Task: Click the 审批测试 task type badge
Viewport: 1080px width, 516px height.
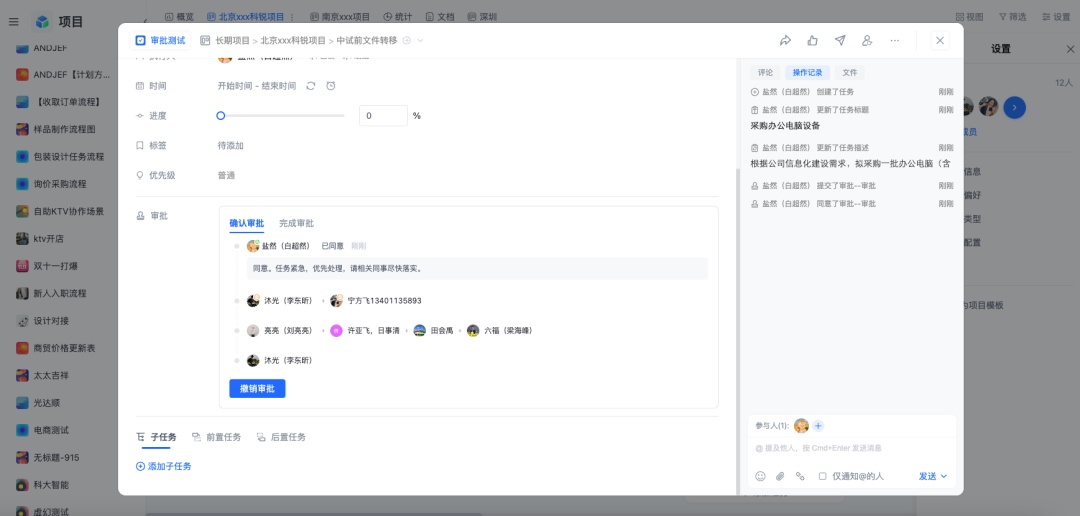Action: tap(161, 41)
